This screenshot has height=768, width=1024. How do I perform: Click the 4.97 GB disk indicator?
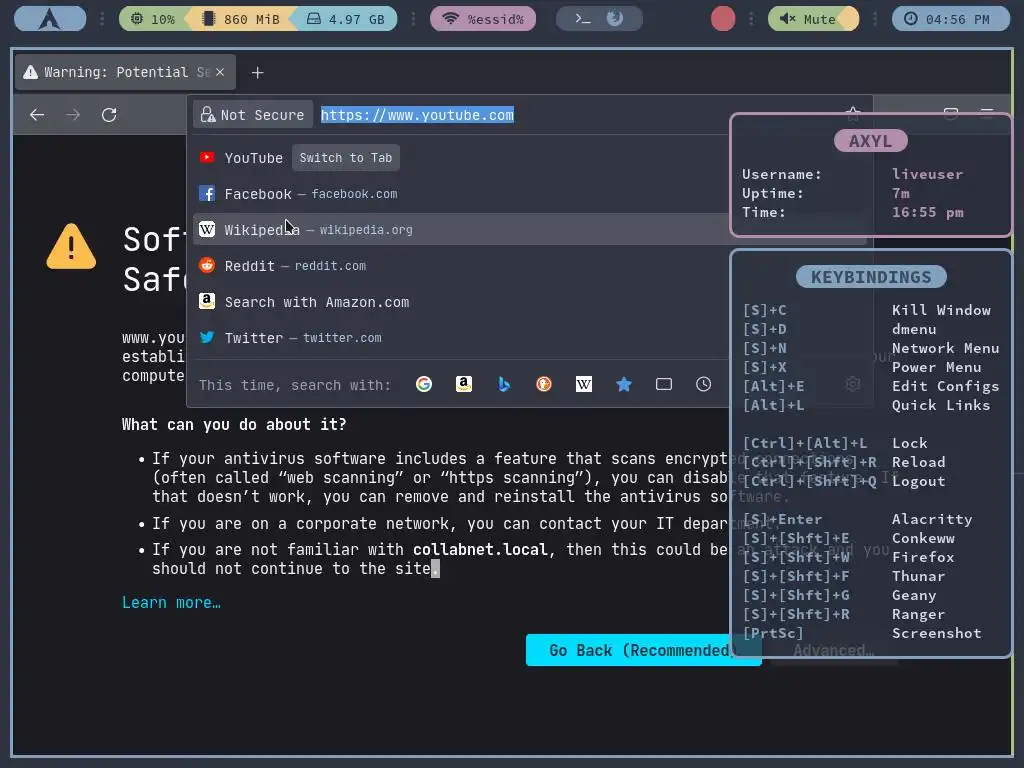point(346,19)
